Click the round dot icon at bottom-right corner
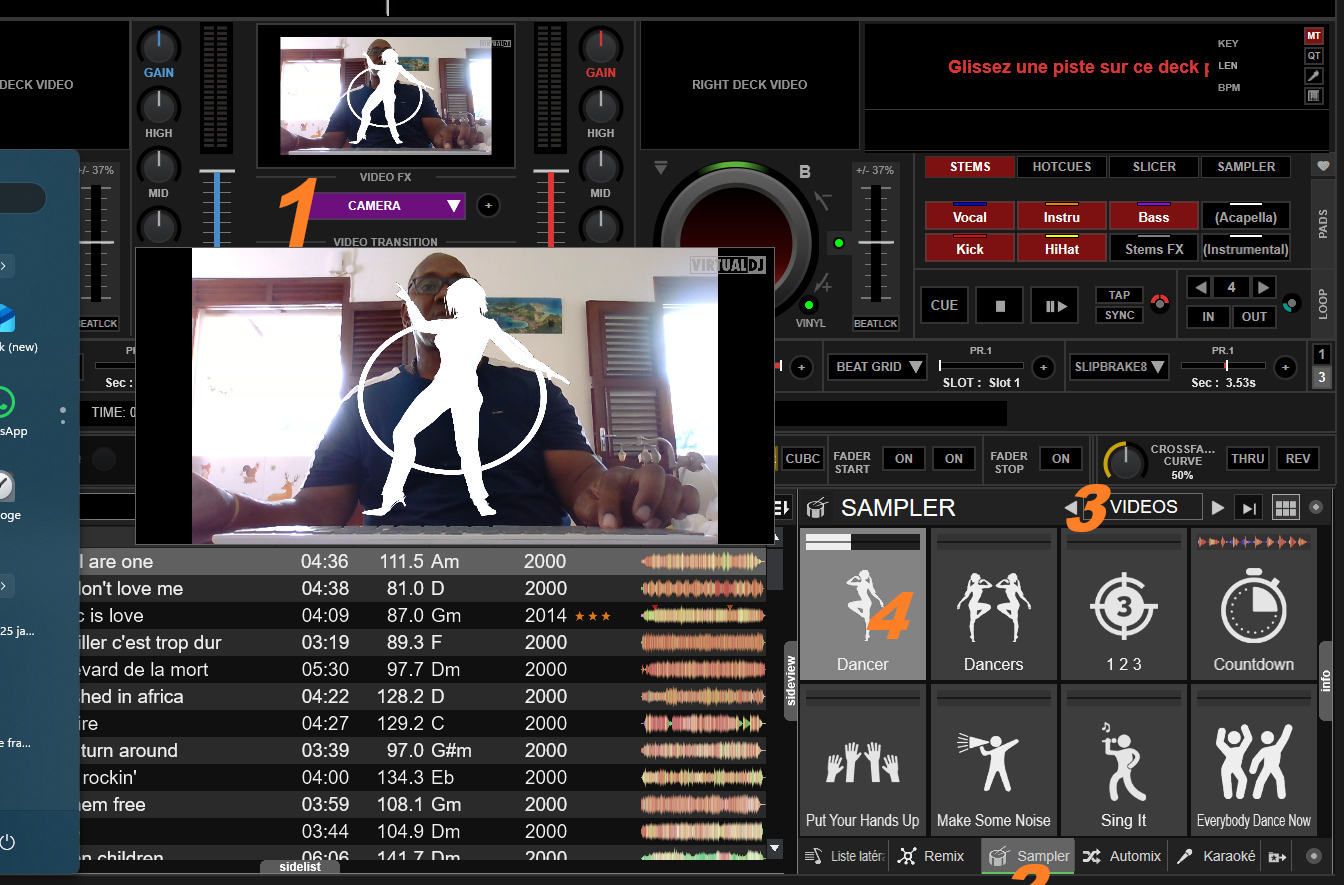Image resolution: width=1344 pixels, height=885 pixels. pos(1314,856)
